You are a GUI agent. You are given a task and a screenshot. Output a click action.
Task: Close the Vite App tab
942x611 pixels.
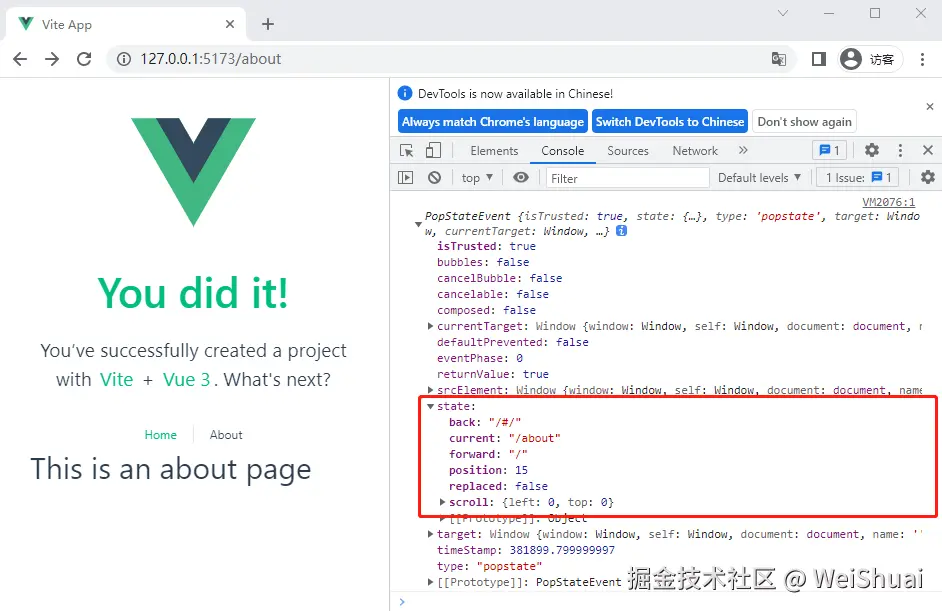pyautogui.click(x=229, y=24)
